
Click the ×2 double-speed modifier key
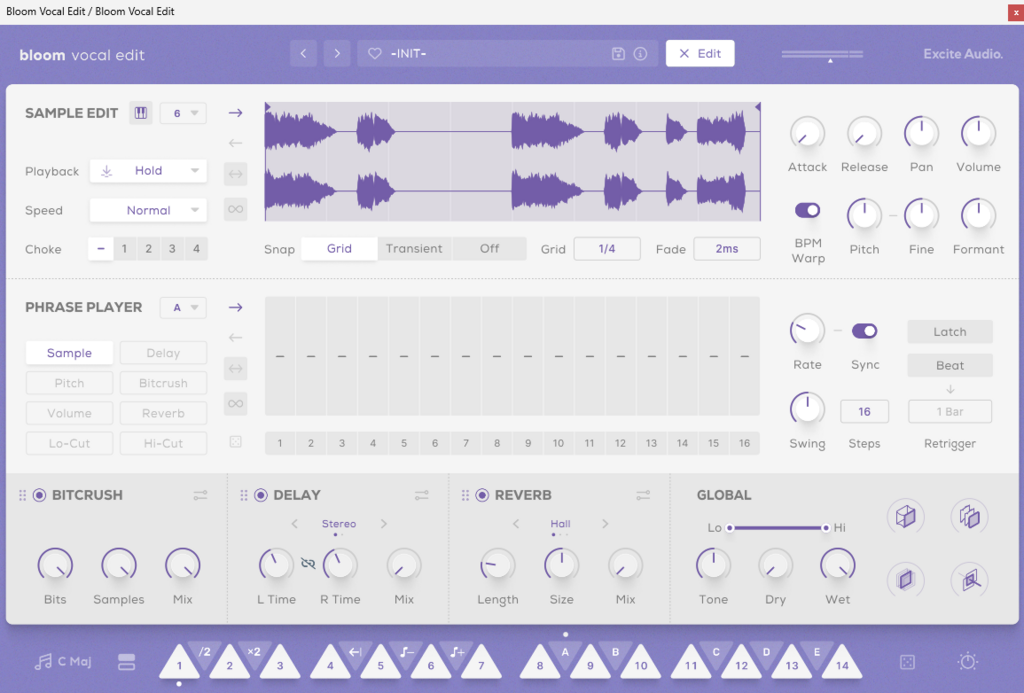(254, 654)
